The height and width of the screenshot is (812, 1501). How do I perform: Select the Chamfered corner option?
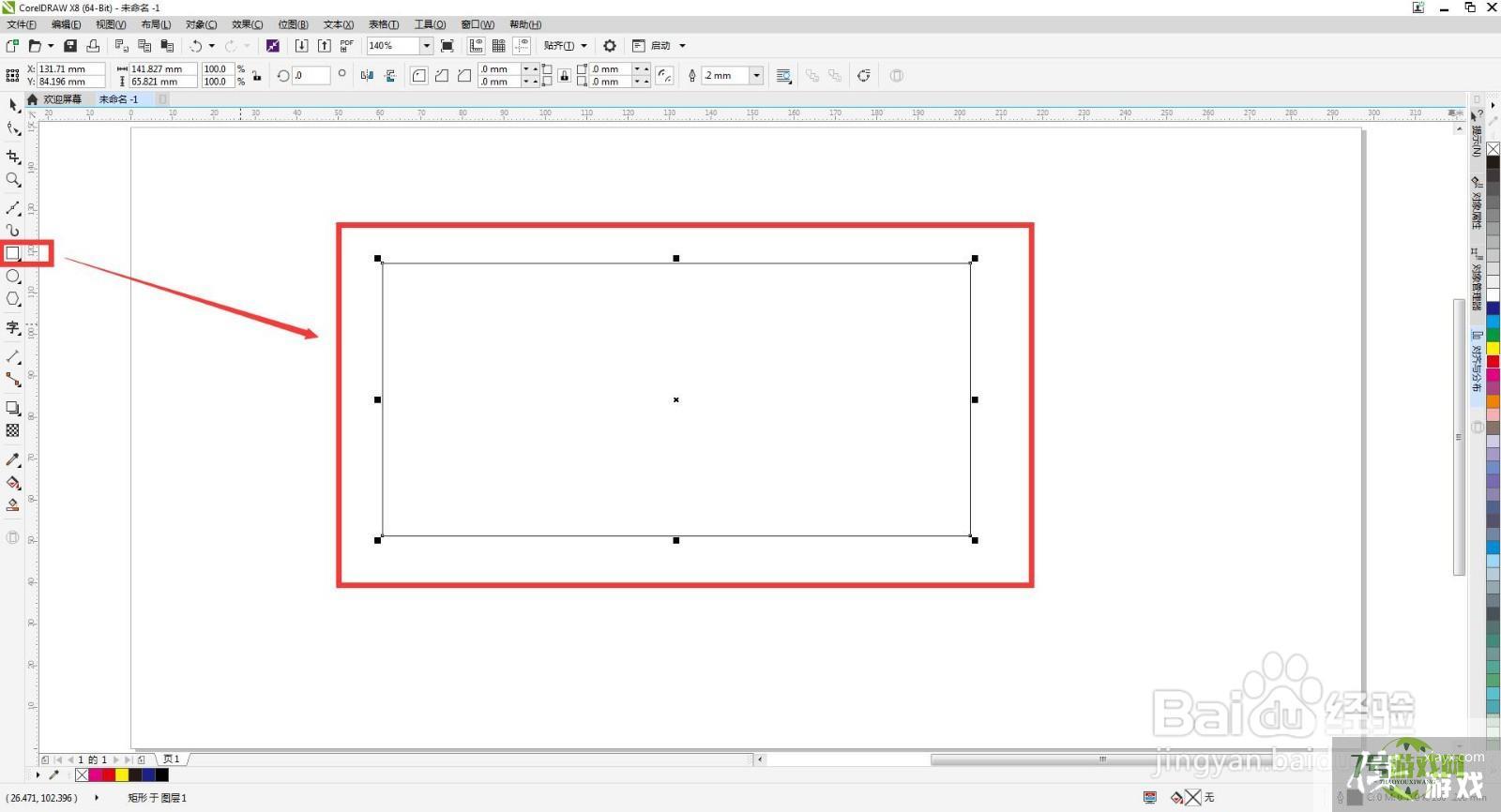(464, 76)
